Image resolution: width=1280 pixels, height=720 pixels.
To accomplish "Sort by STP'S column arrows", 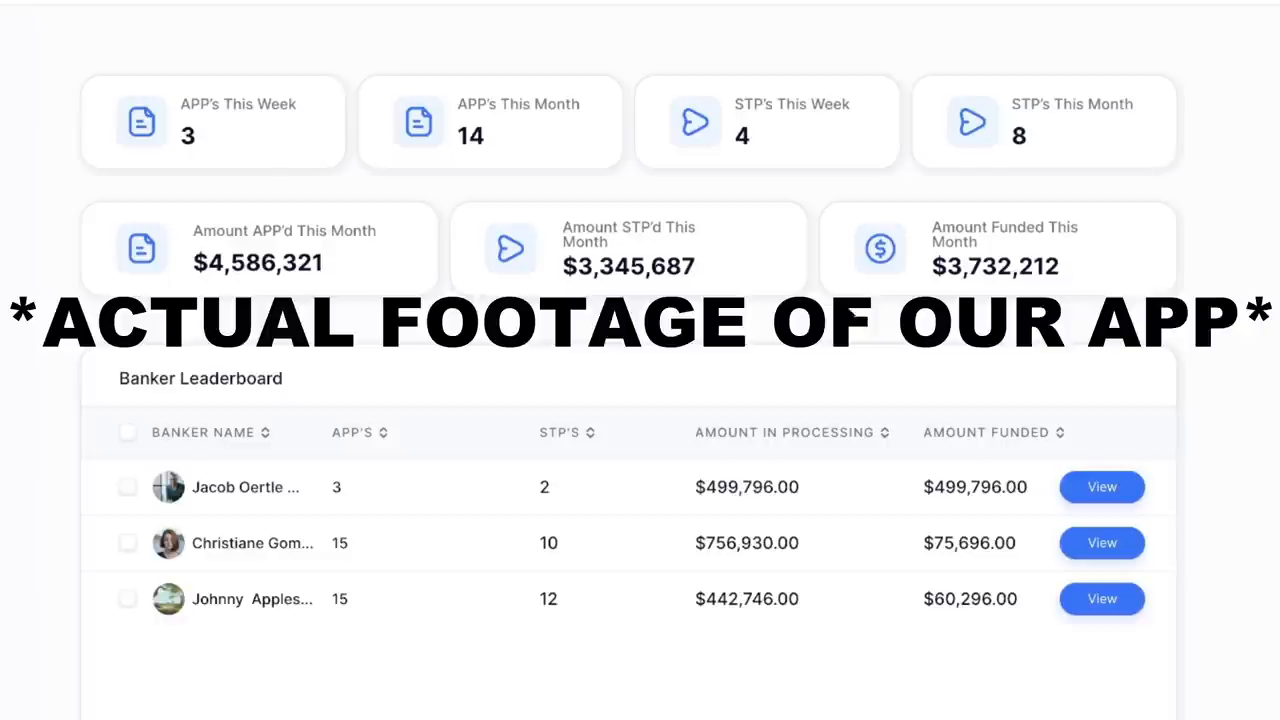I will pos(590,433).
